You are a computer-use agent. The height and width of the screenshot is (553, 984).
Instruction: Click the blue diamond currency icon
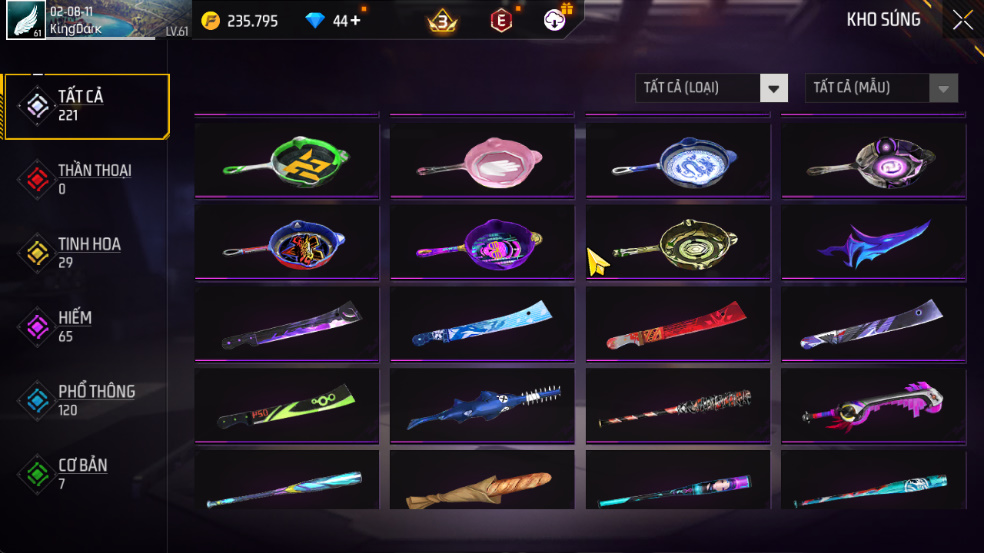pos(314,21)
